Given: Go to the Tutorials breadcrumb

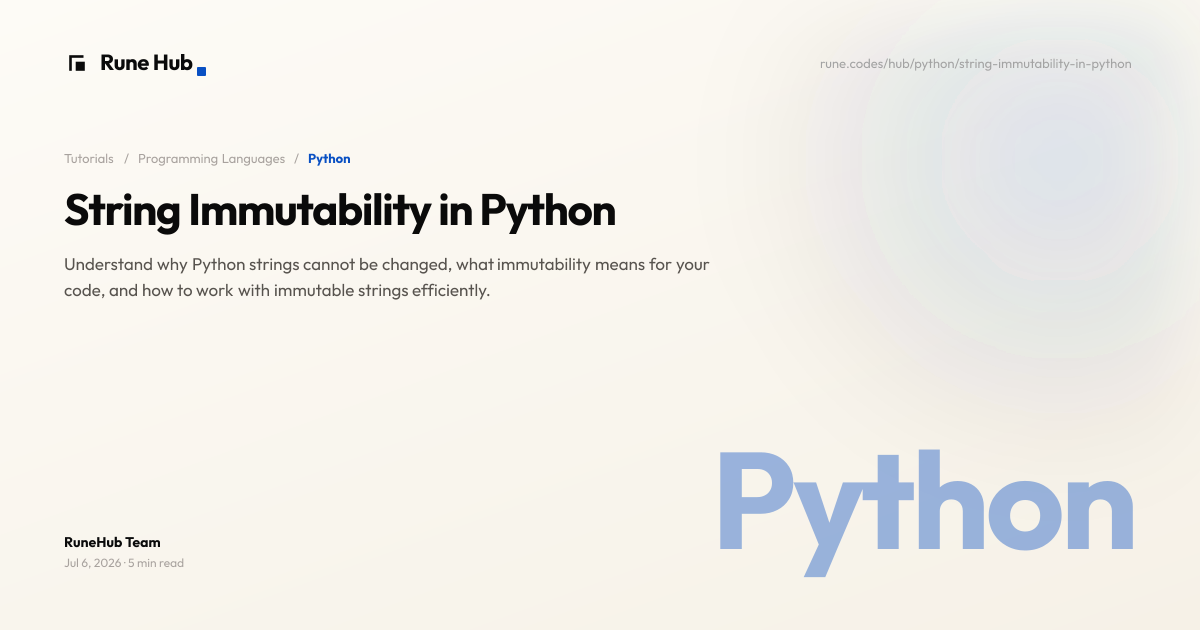Looking at the screenshot, I should tap(89, 159).
